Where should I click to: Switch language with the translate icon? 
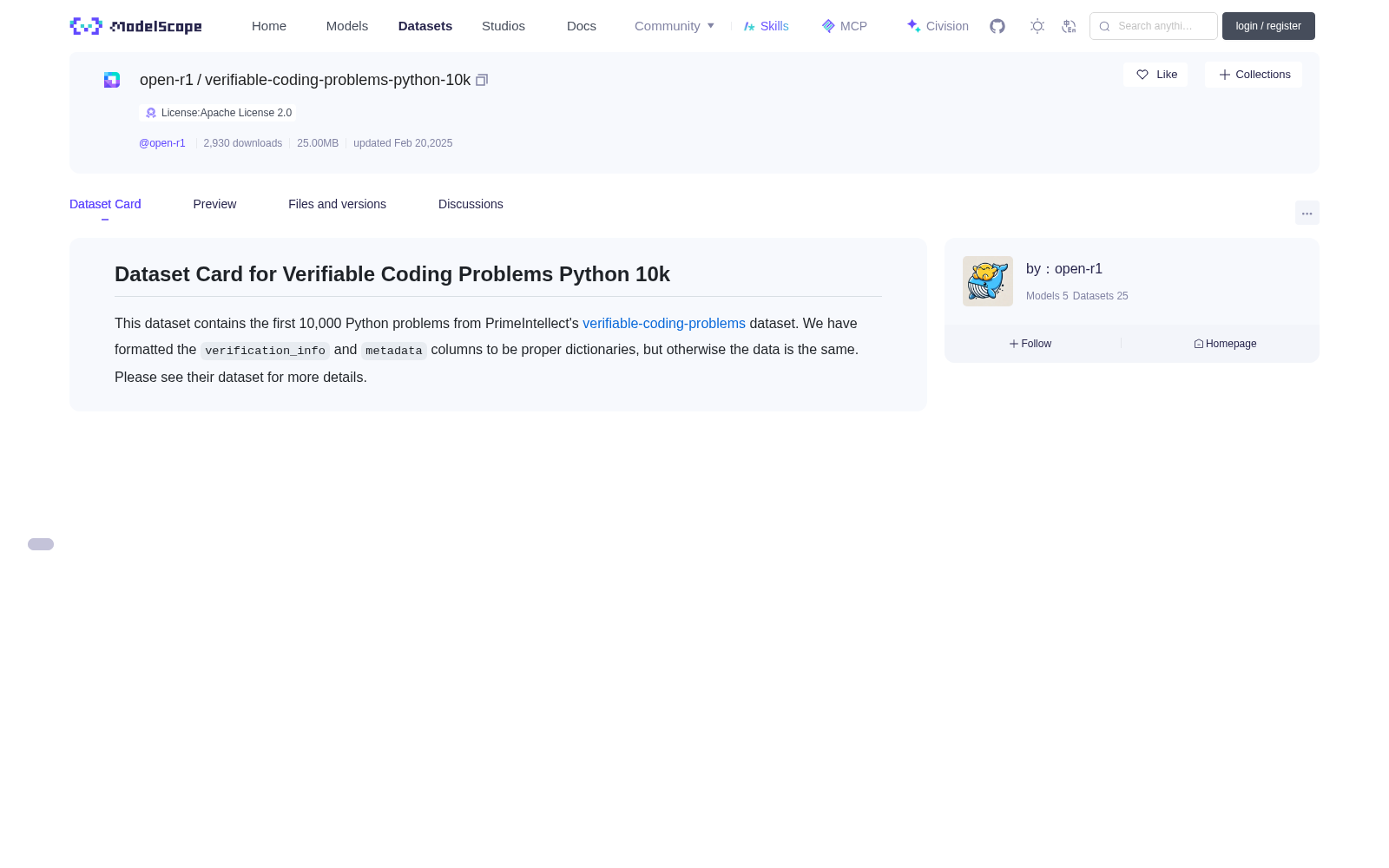(x=1070, y=26)
